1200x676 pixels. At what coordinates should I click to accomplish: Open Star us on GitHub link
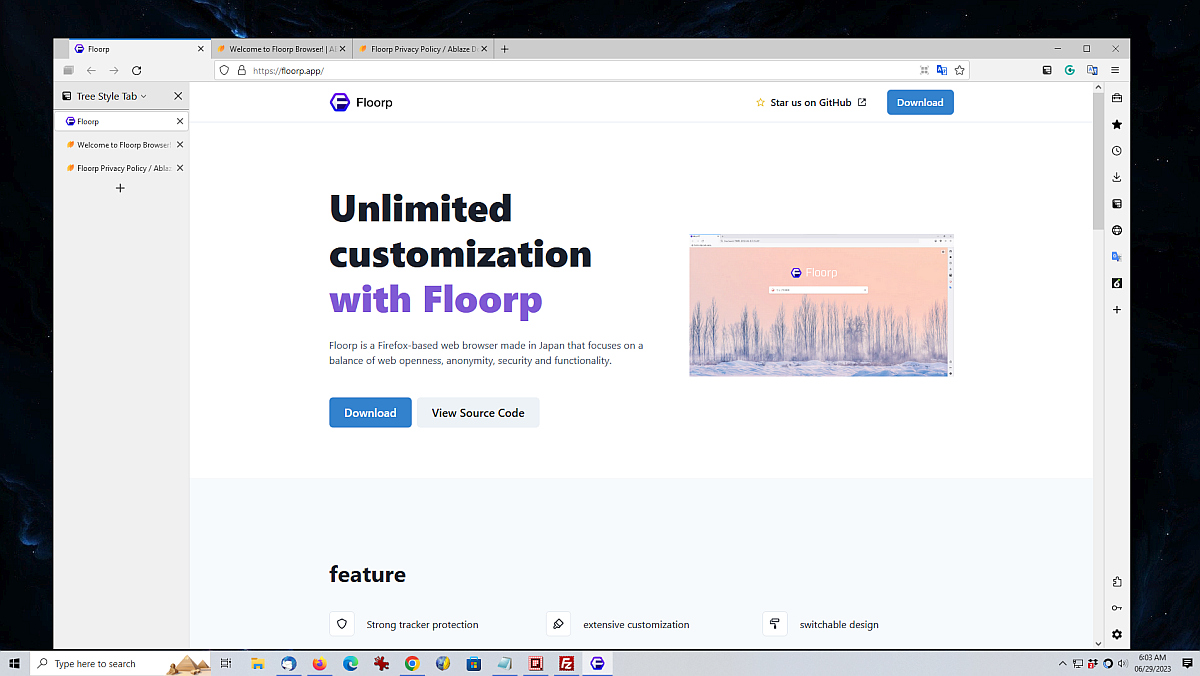coord(811,102)
